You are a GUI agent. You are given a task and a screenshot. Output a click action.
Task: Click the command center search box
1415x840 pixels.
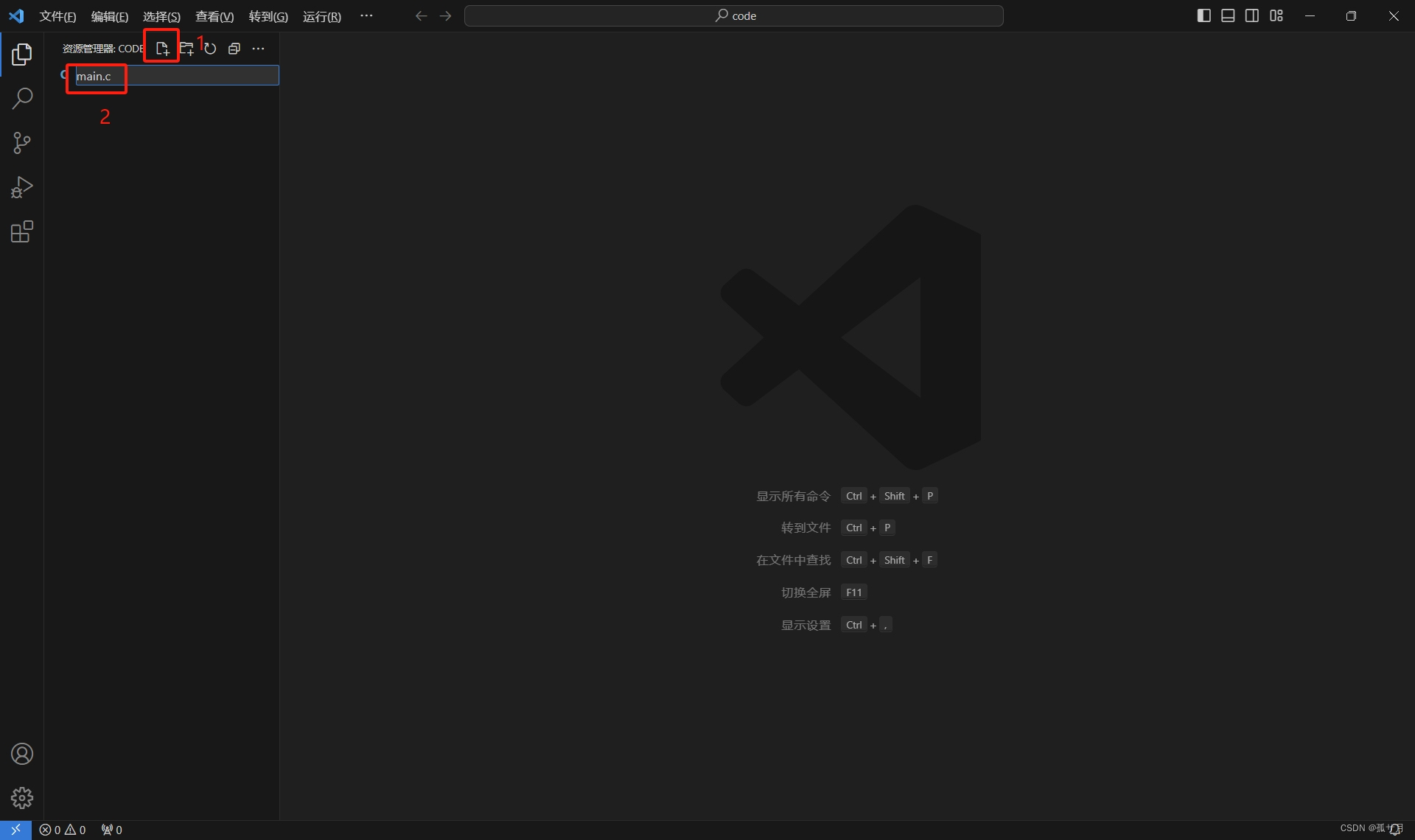coord(734,15)
